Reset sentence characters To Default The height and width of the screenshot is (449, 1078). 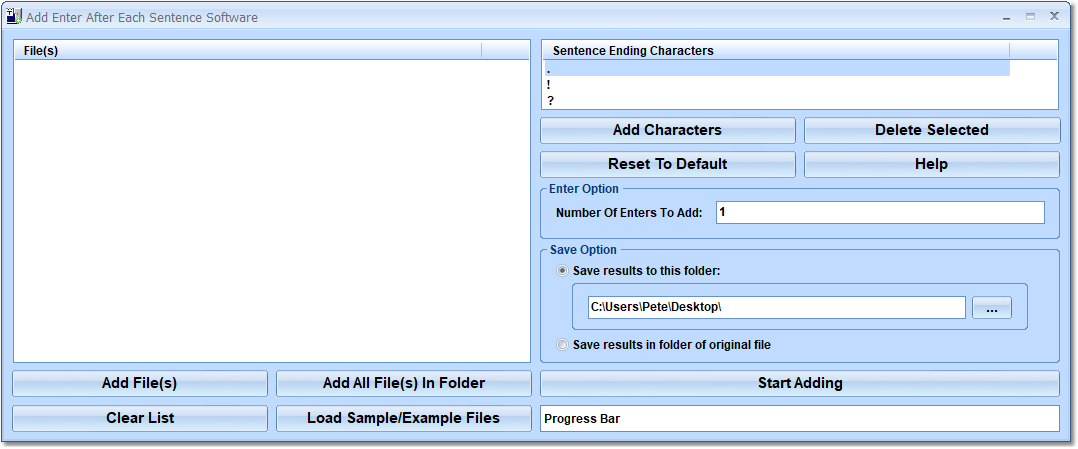pos(668,164)
